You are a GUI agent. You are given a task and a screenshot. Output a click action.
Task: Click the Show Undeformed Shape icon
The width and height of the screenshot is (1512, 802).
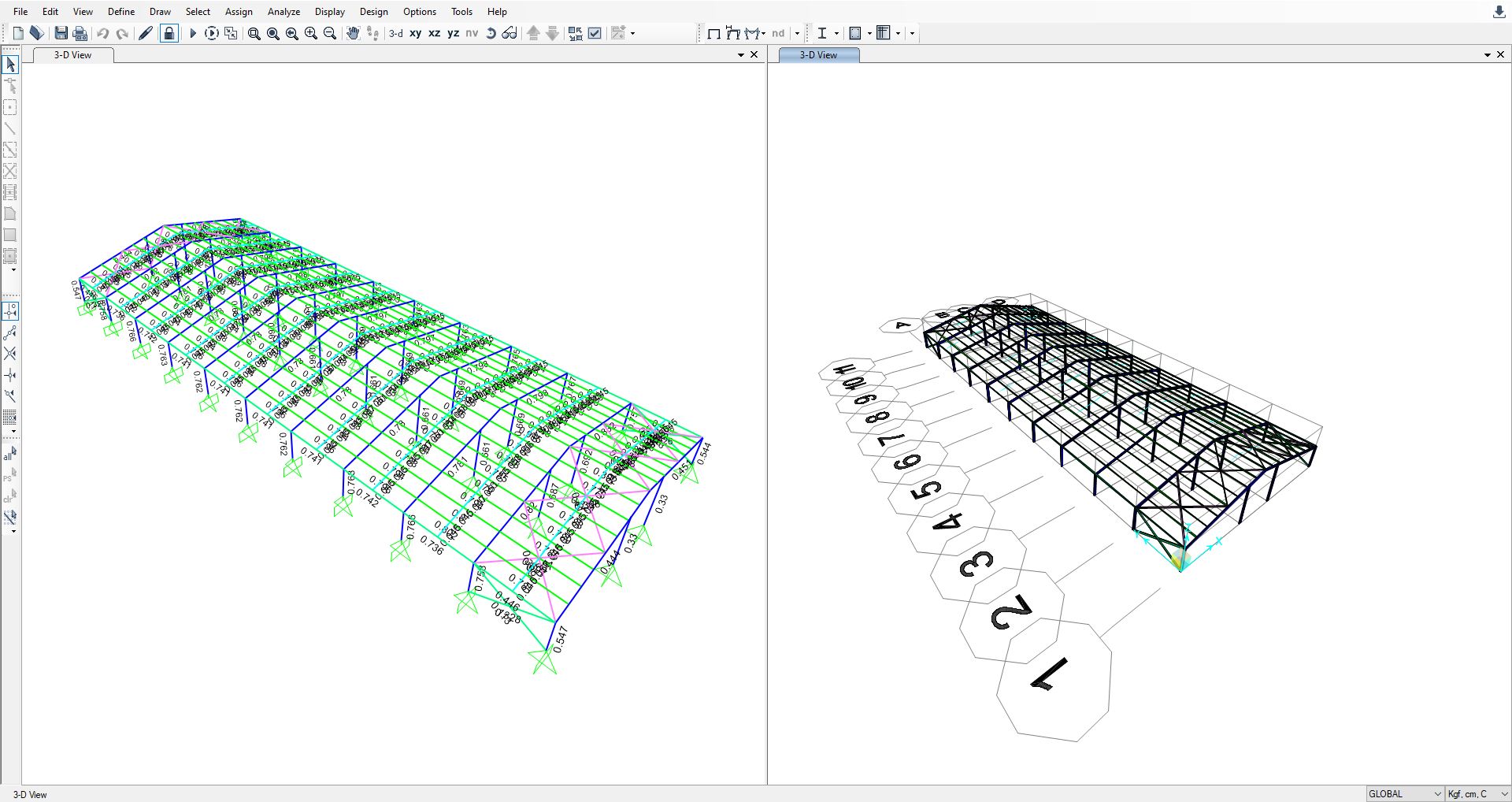tap(713, 33)
